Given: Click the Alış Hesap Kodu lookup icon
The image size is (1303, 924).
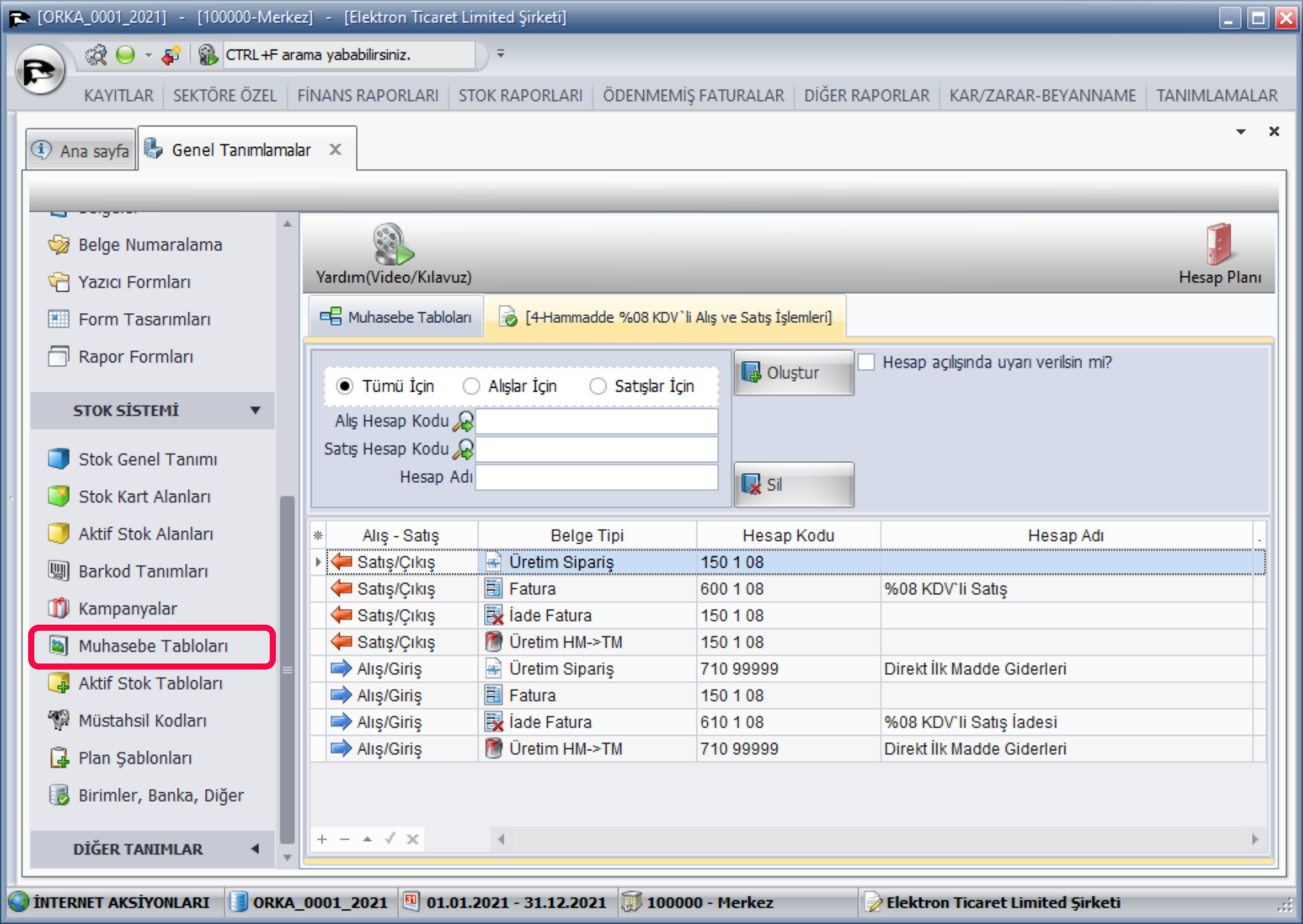Looking at the screenshot, I should [463, 421].
